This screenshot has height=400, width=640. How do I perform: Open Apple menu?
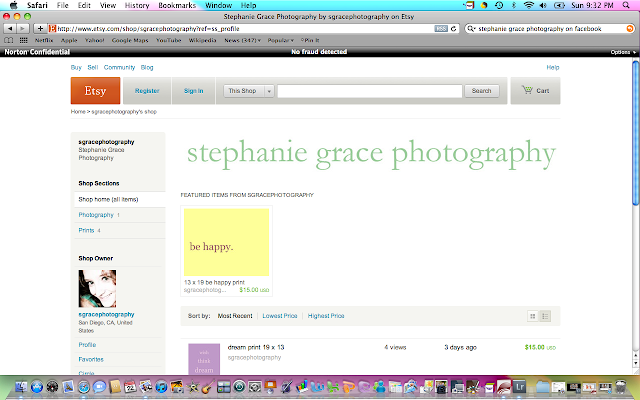tap(13, 5)
